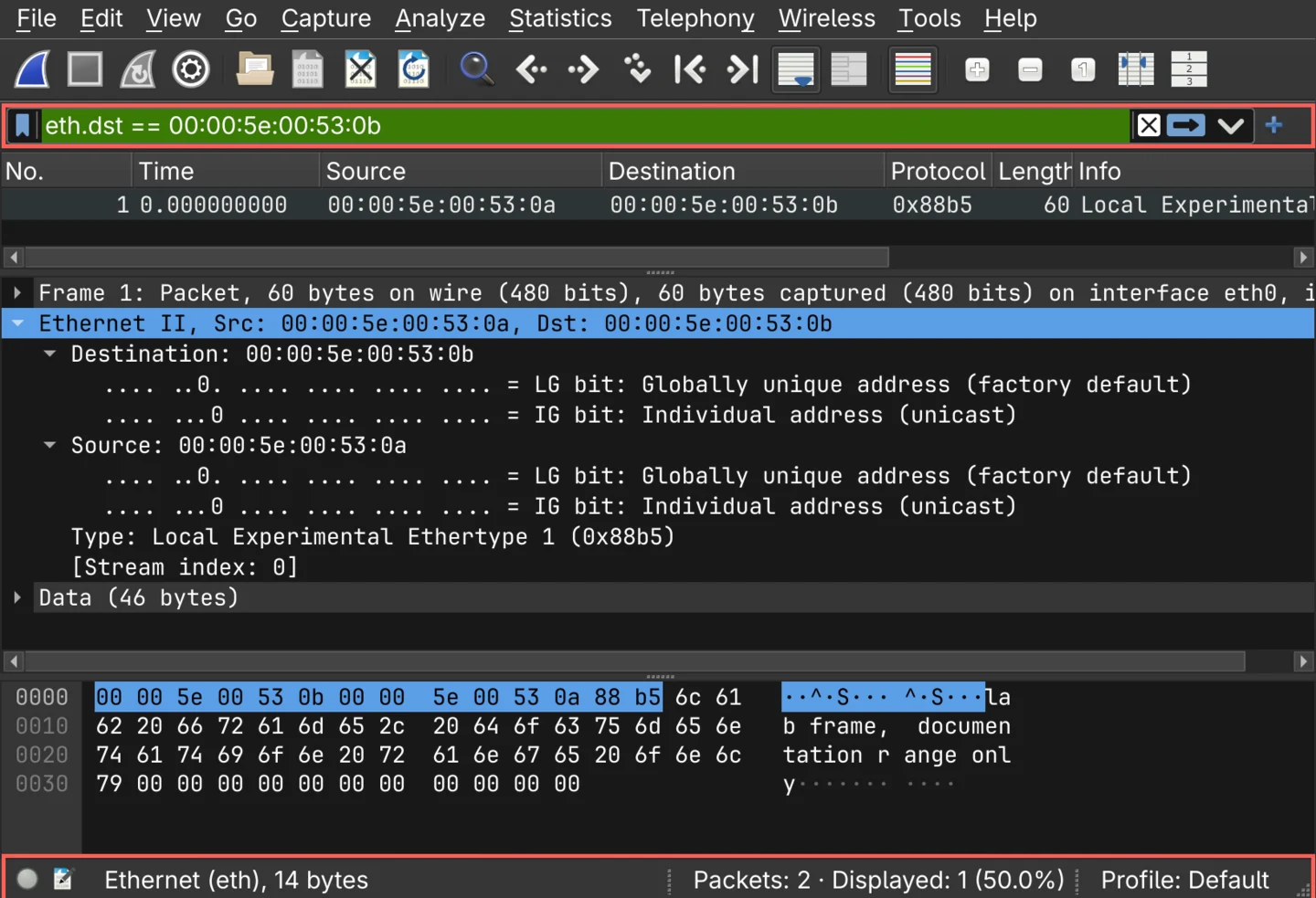
Task: Stop the running capture
Action: pyautogui.click(x=85, y=69)
